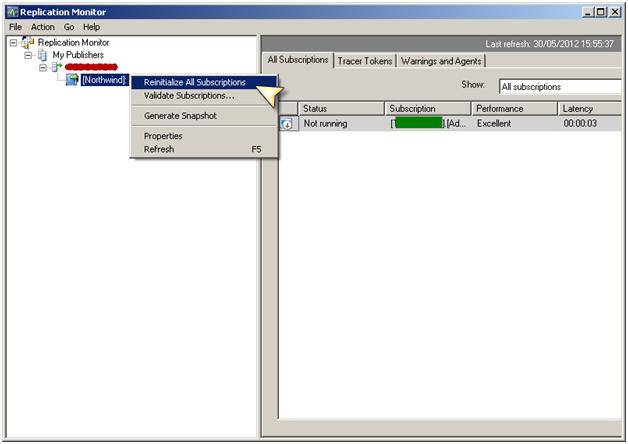Choose Reinitialize All Subscriptions from the context menu
The image size is (628, 444).
tap(204, 82)
